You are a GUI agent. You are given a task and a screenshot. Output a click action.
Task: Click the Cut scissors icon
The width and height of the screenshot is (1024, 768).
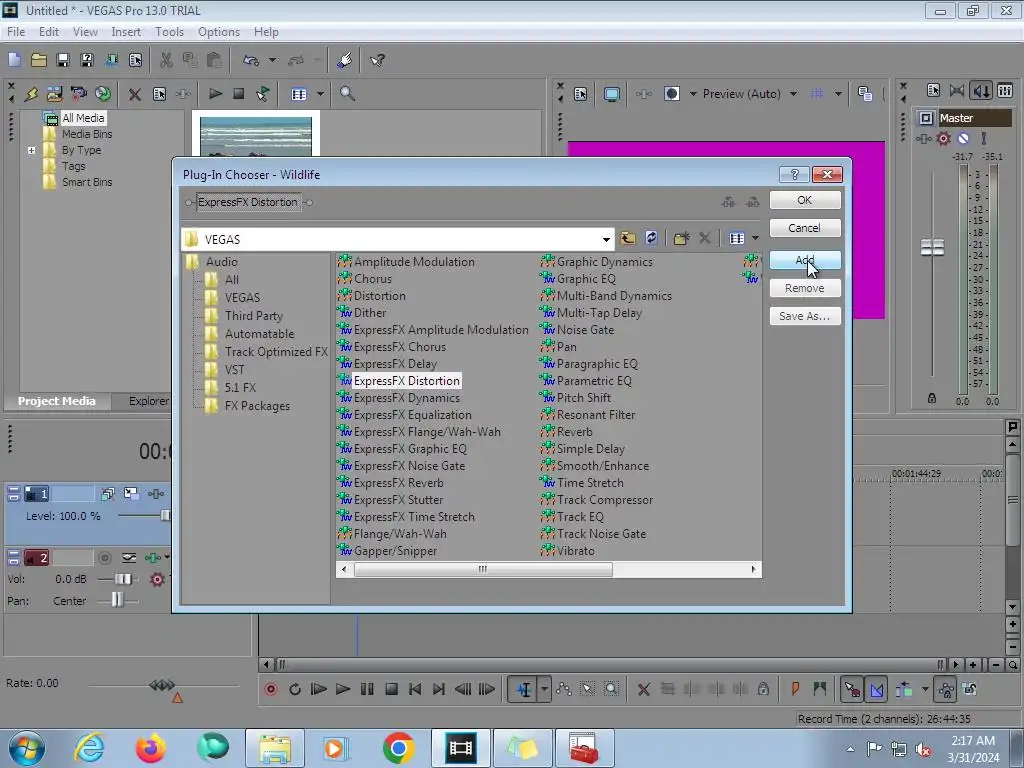pyautogui.click(x=167, y=60)
